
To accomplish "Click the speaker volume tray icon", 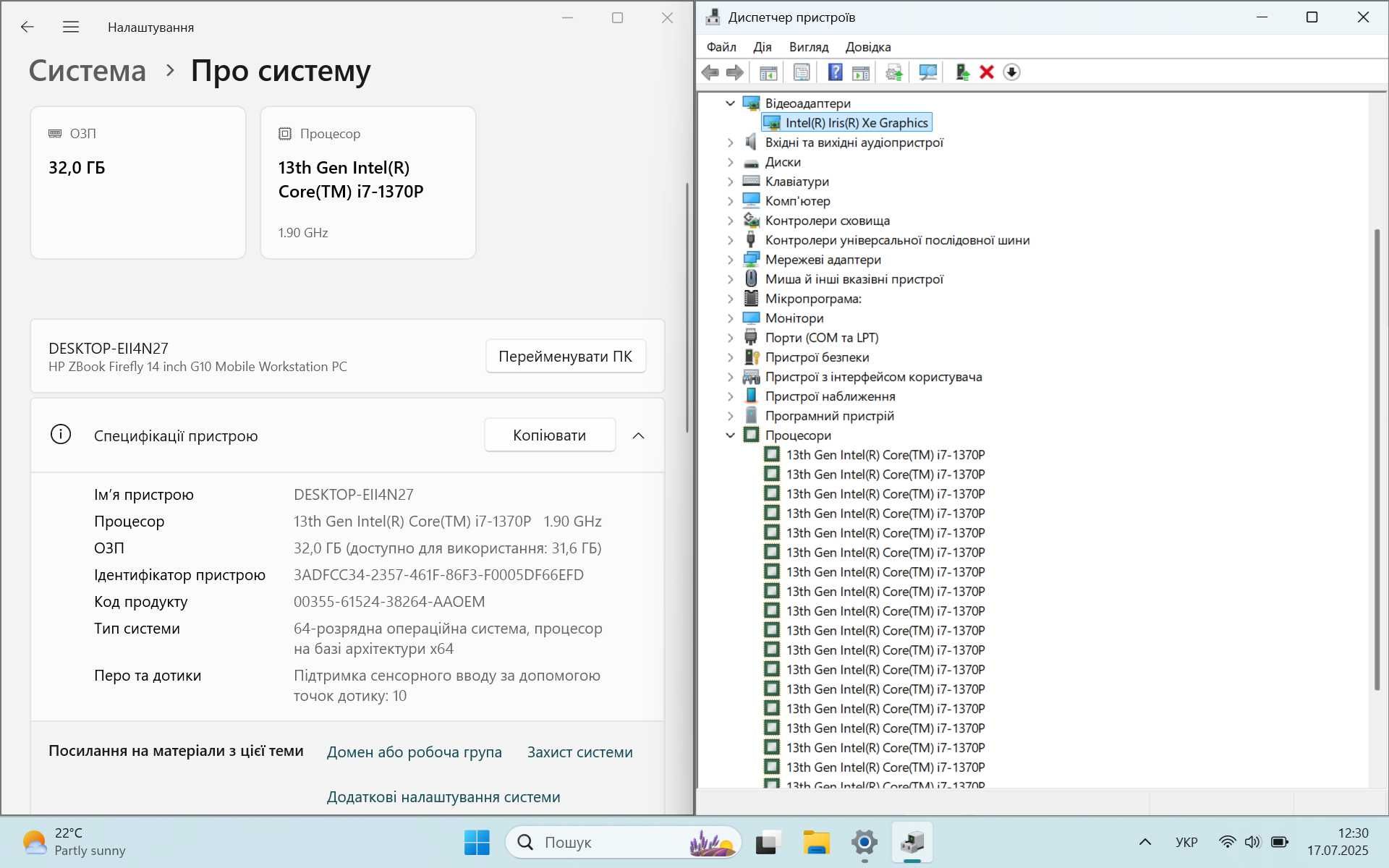I will [x=1252, y=842].
